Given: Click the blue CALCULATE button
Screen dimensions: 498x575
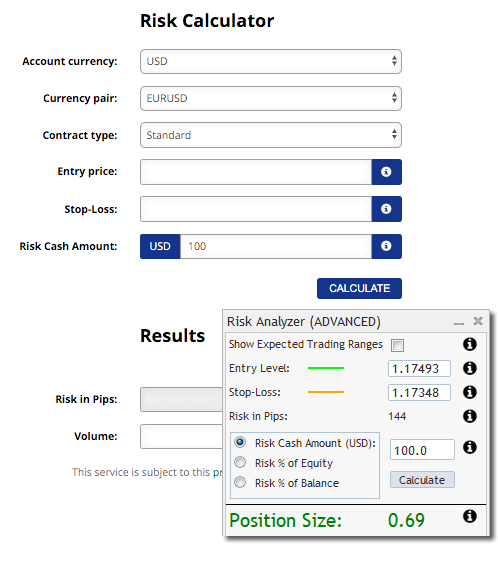Looking at the screenshot, I should pyautogui.click(x=359, y=288).
